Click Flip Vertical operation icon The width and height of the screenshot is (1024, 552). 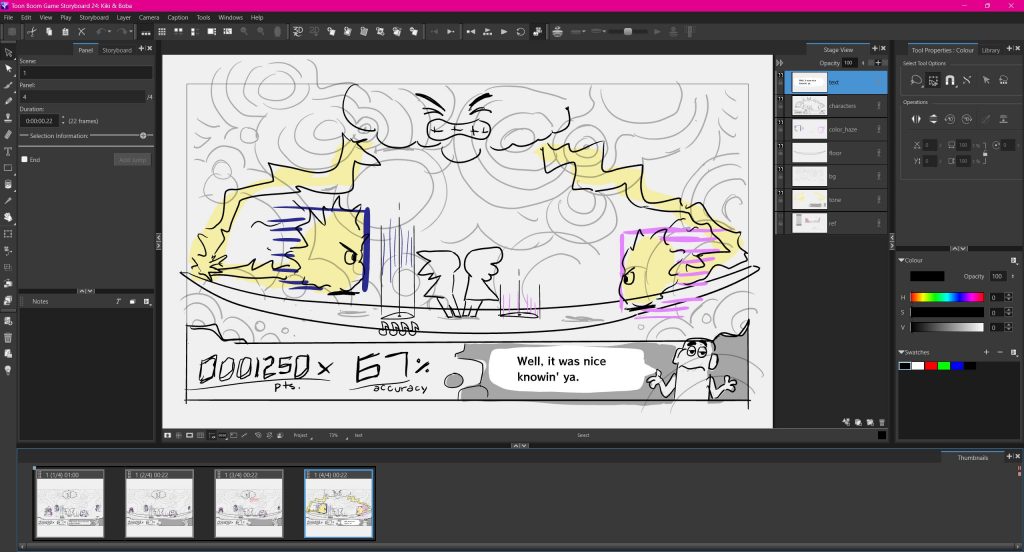(933, 119)
